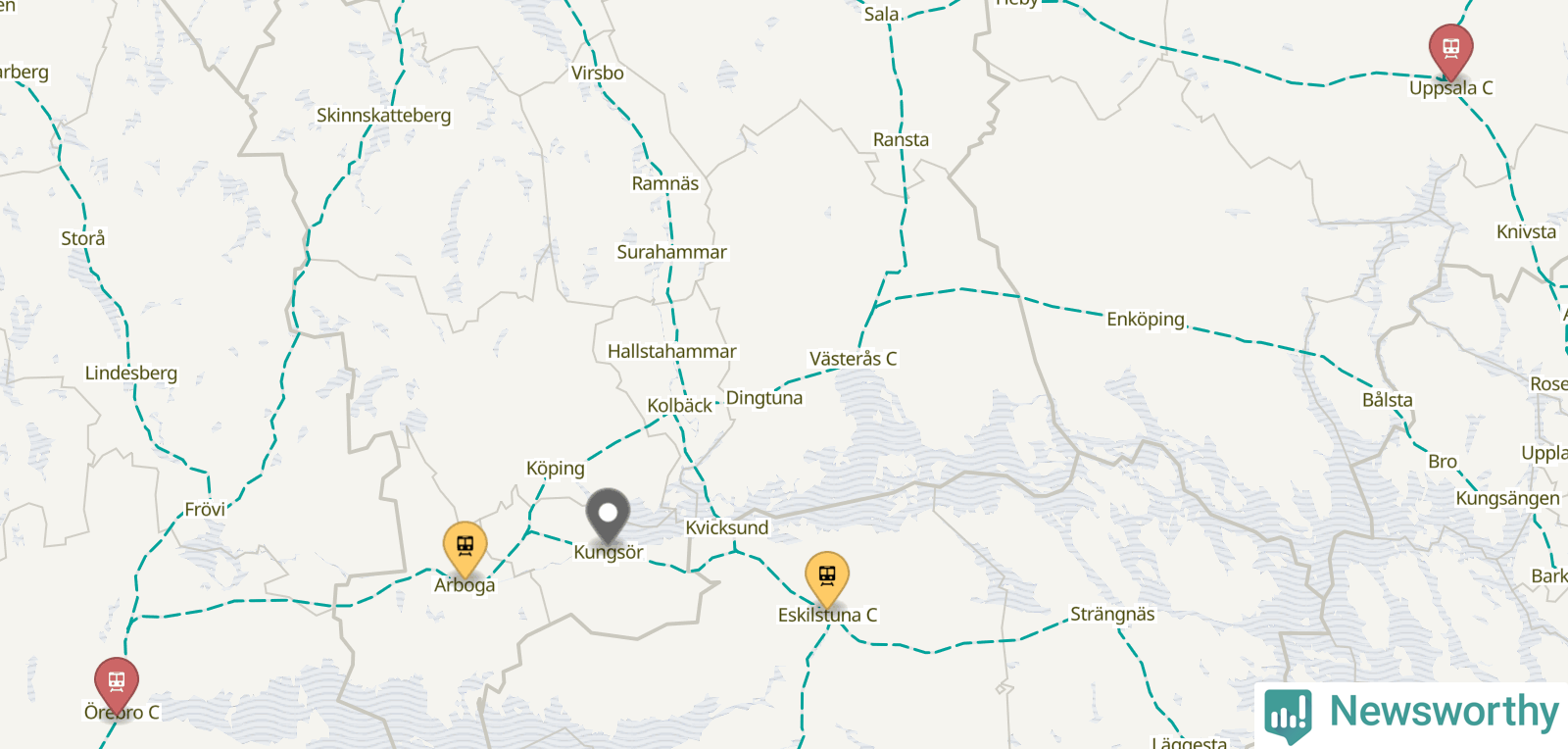The height and width of the screenshot is (749, 1568).
Task: Open the Newsworthy logo icon
Action: (1288, 716)
